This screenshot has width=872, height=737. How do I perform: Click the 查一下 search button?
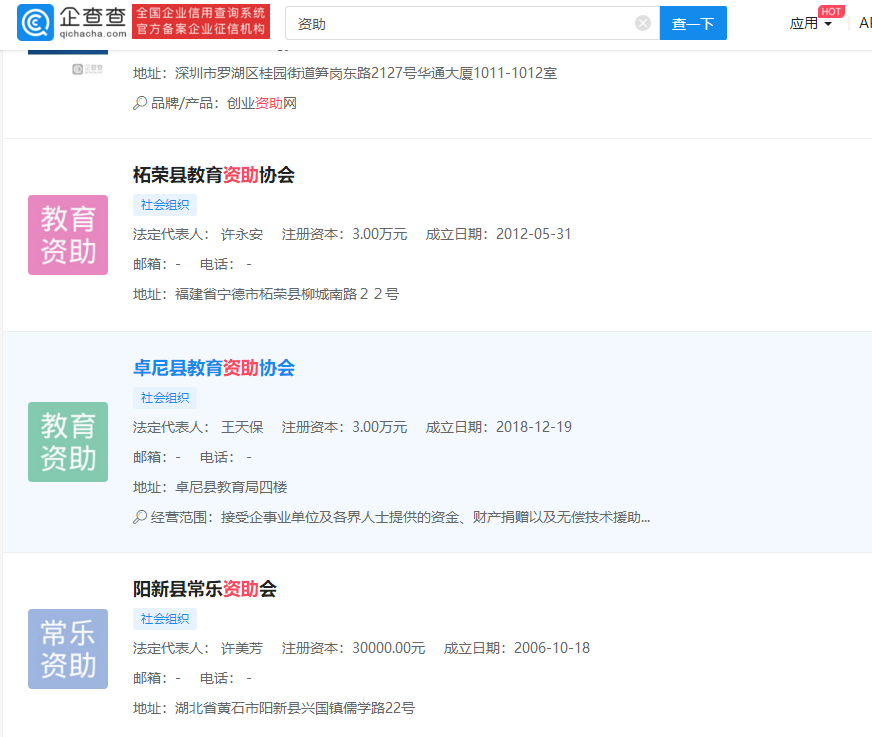click(x=693, y=23)
